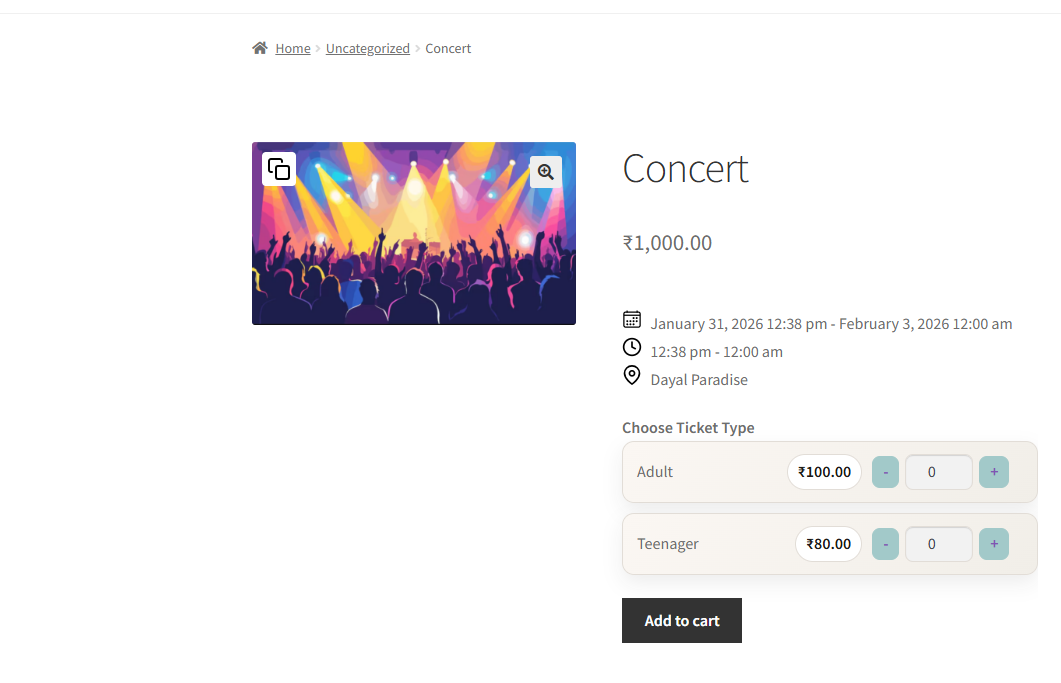Select the ₹100.00 Adult price pill

824,471
